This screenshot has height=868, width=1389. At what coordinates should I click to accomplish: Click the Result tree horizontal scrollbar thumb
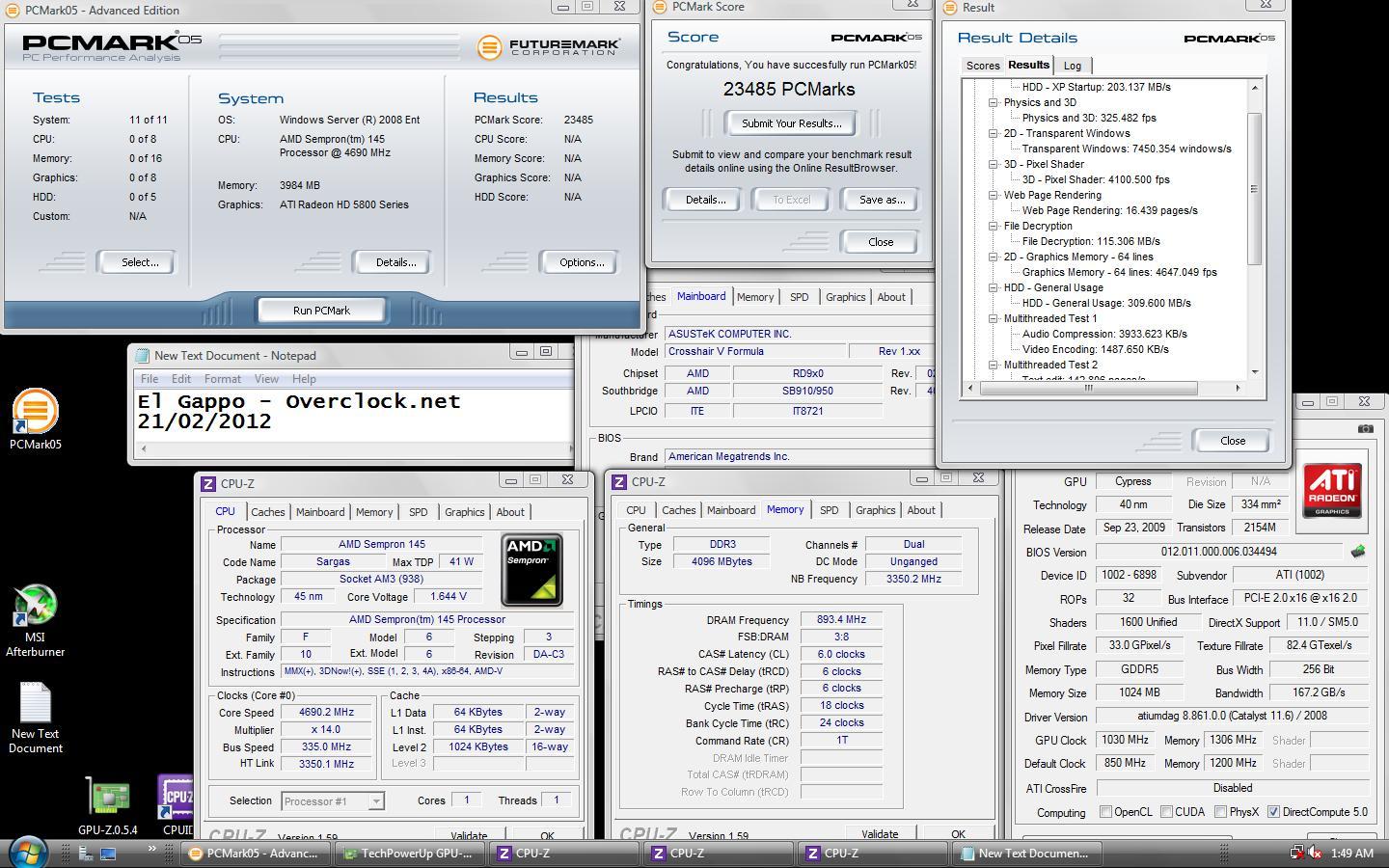point(1088,388)
